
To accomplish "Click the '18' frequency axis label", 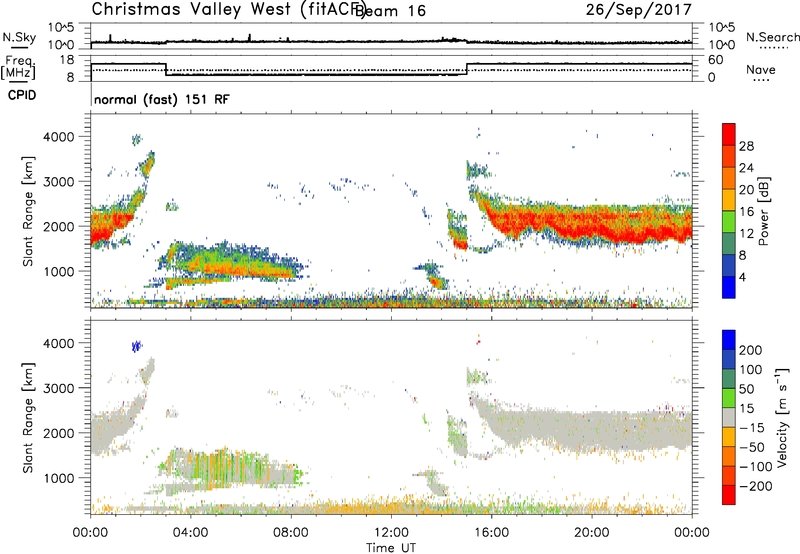I will click(x=67, y=60).
